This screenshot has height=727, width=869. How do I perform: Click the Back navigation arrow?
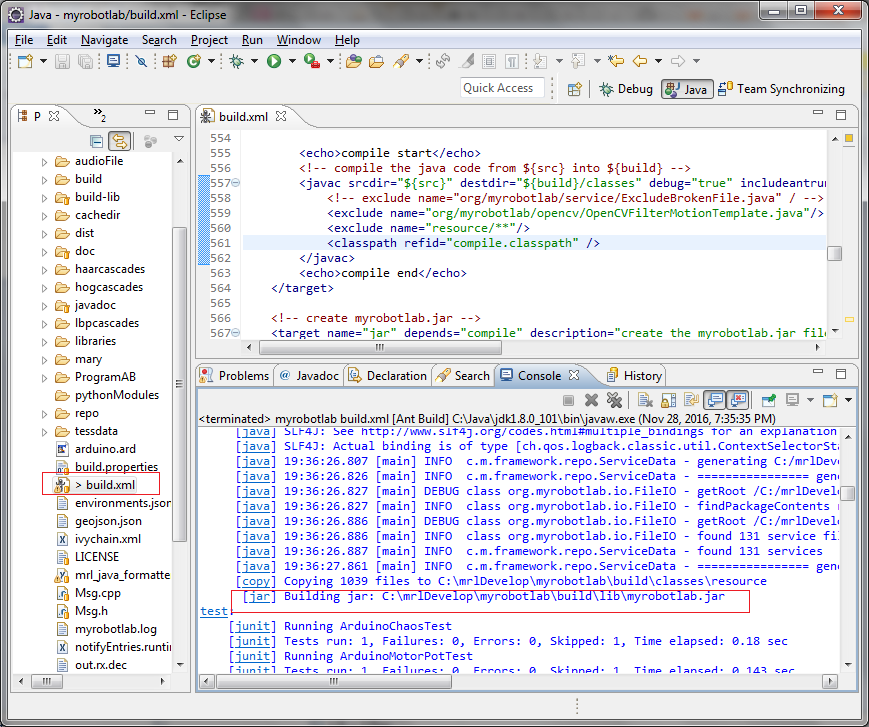(x=640, y=60)
